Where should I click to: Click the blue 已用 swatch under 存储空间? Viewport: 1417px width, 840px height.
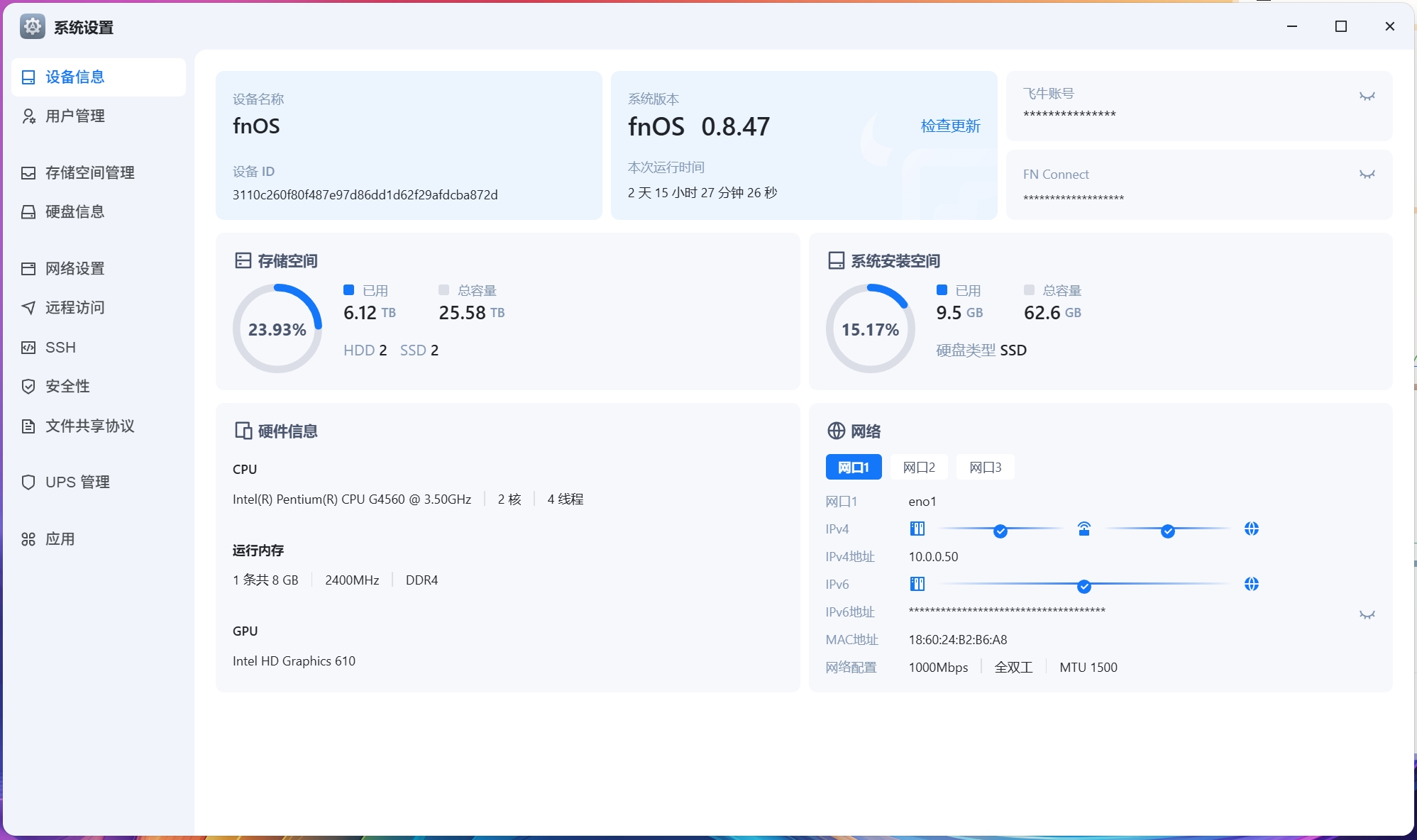(x=348, y=289)
